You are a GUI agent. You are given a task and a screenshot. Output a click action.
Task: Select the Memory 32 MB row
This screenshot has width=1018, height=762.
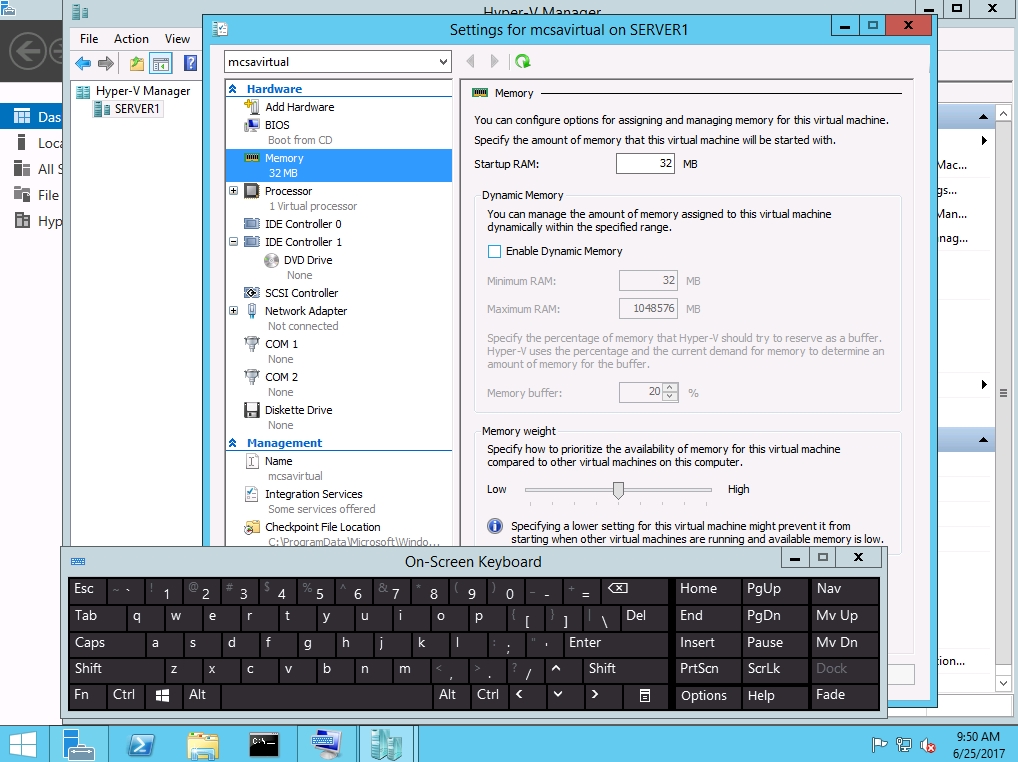[x=338, y=166]
